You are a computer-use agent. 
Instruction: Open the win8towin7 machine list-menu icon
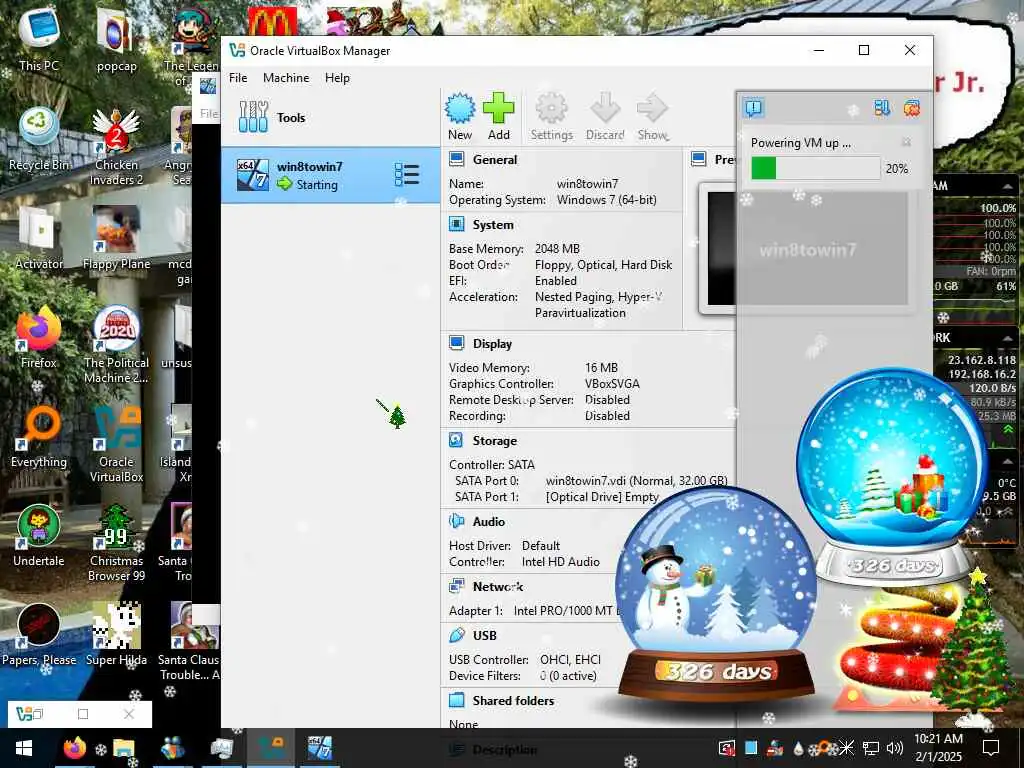click(407, 175)
